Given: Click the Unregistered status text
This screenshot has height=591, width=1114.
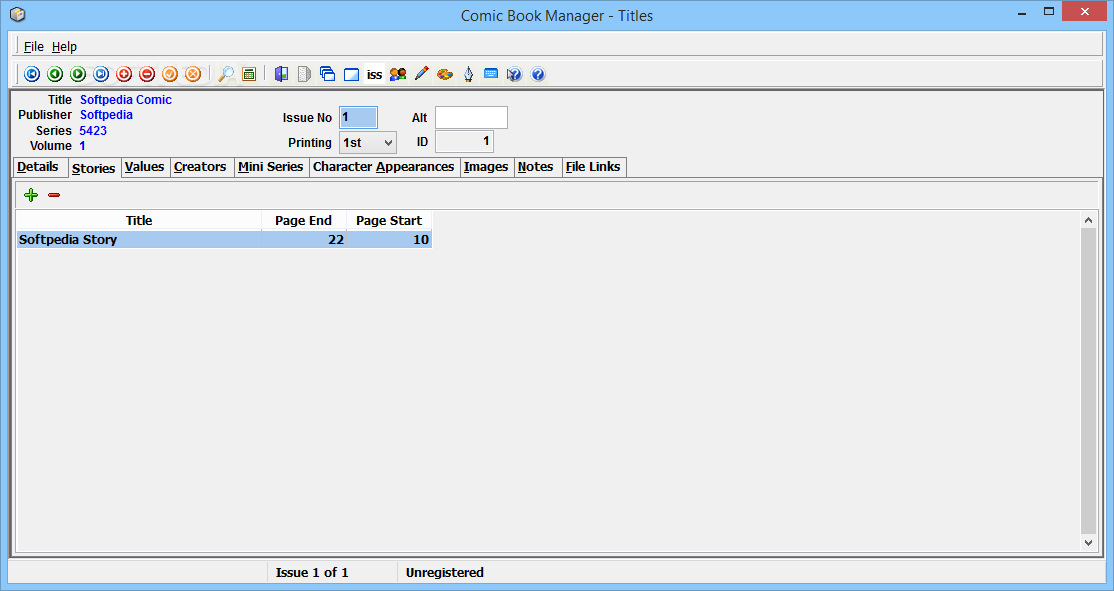Looking at the screenshot, I should 445,573.
